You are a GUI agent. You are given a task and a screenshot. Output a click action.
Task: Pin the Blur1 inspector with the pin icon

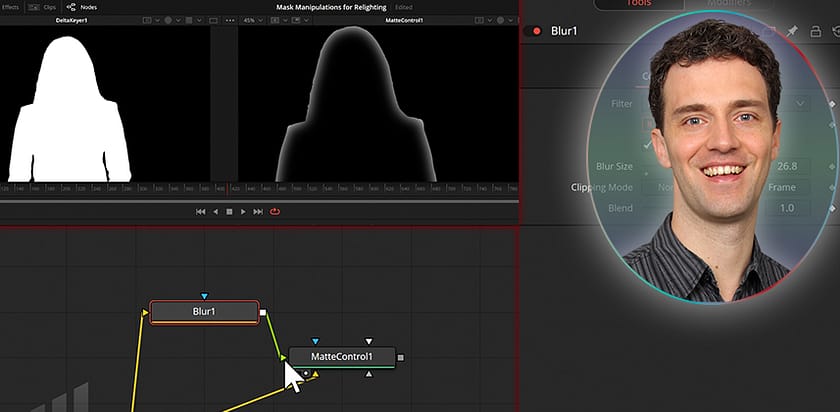click(792, 32)
